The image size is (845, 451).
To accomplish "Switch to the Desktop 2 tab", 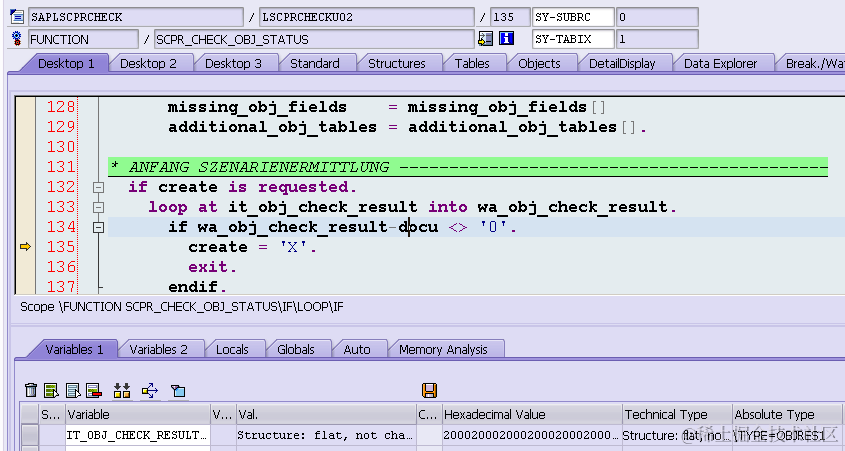I will click(x=148, y=64).
